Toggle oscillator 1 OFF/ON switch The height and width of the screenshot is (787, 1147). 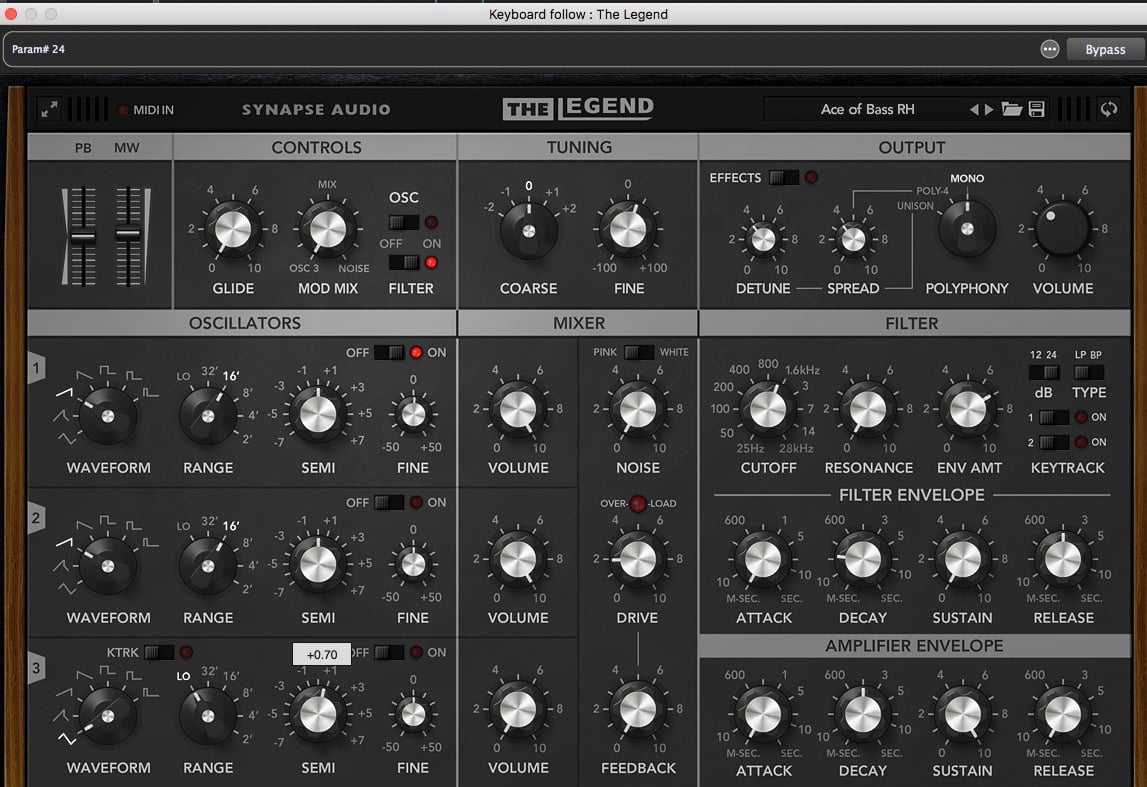pos(388,353)
